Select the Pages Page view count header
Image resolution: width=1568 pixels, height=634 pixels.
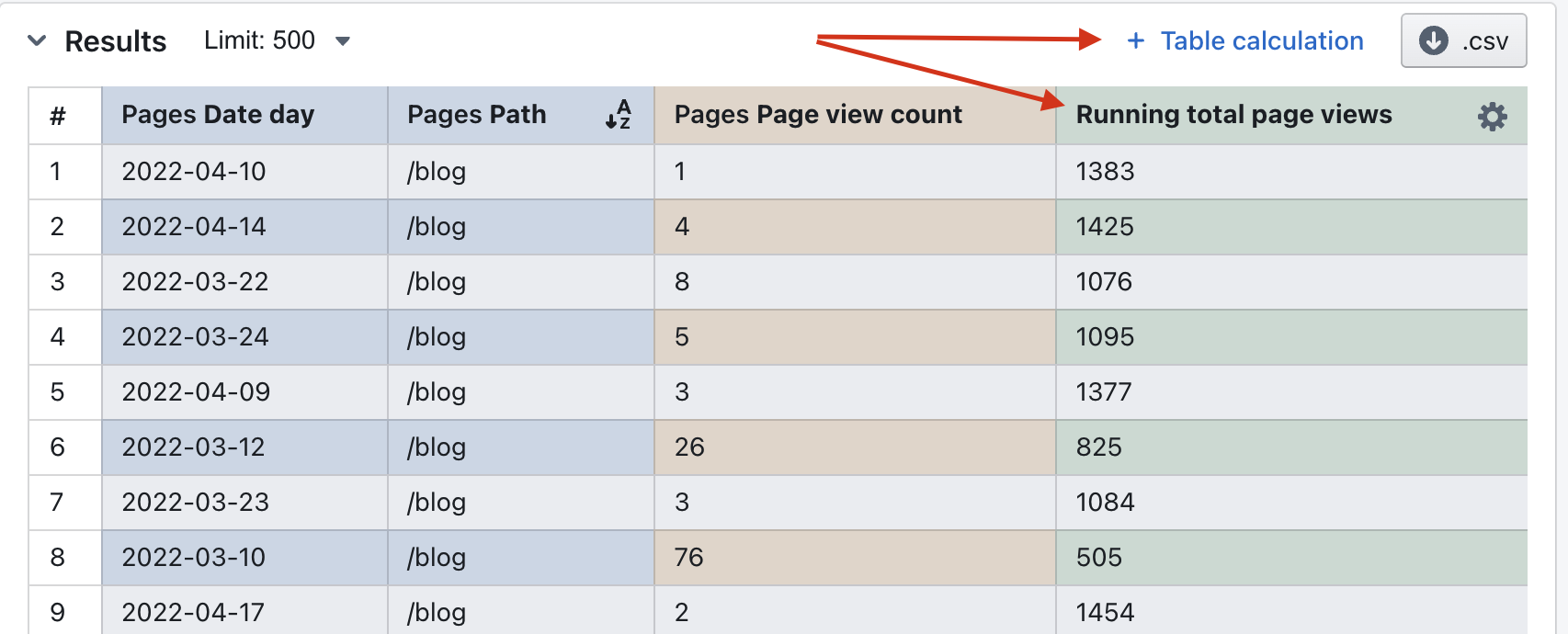pos(818,115)
